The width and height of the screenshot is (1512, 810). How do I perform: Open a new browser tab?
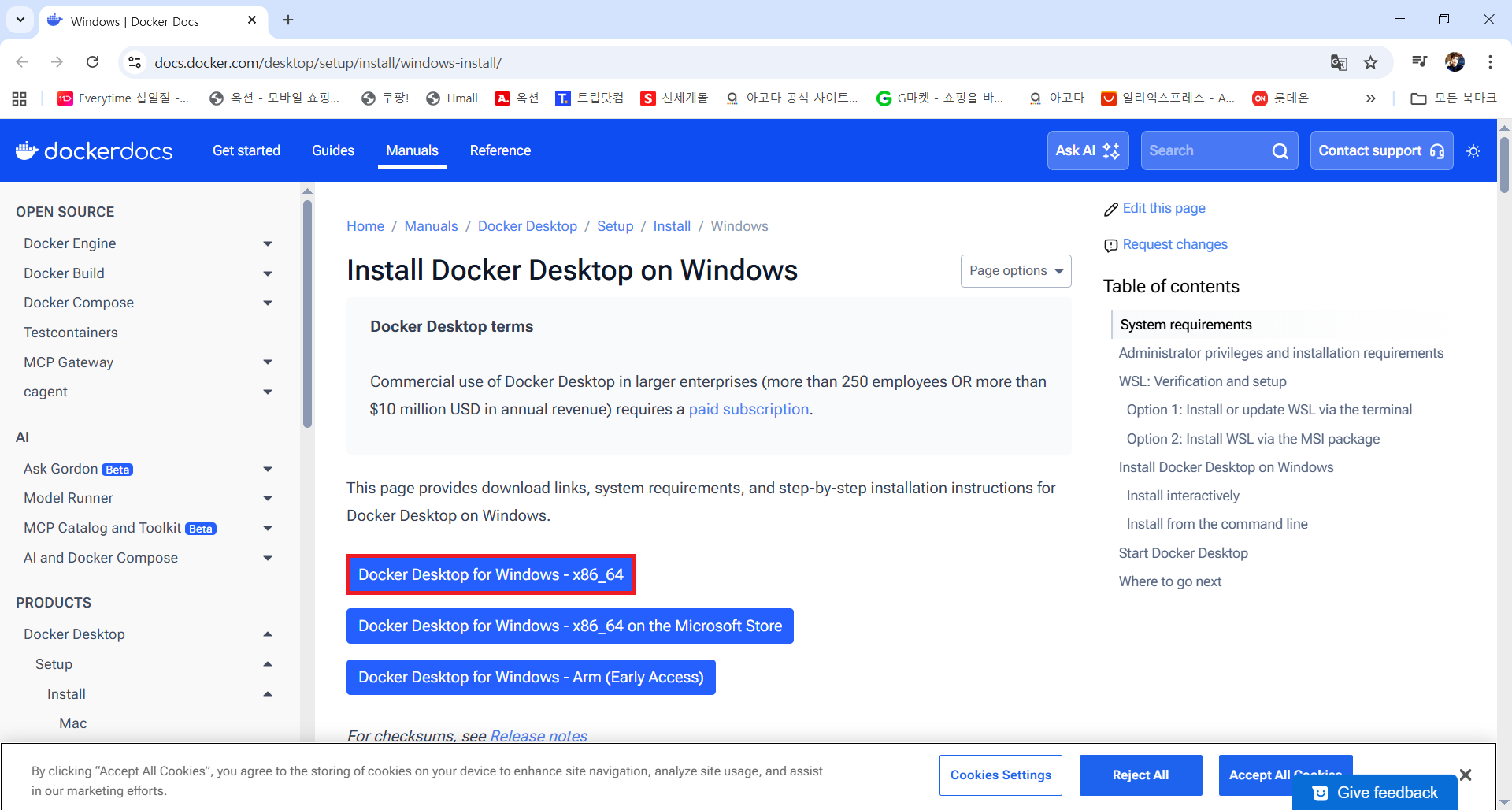(x=288, y=20)
